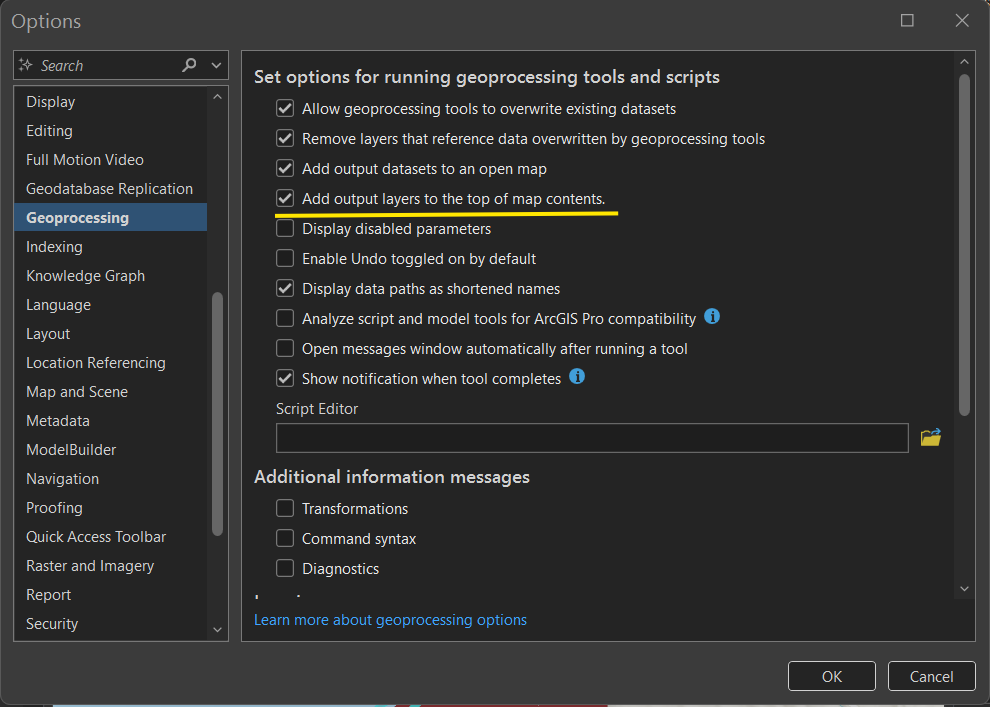Click the sparkle icon in the search field
Image resolution: width=990 pixels, height=707 pixels.
24,64
